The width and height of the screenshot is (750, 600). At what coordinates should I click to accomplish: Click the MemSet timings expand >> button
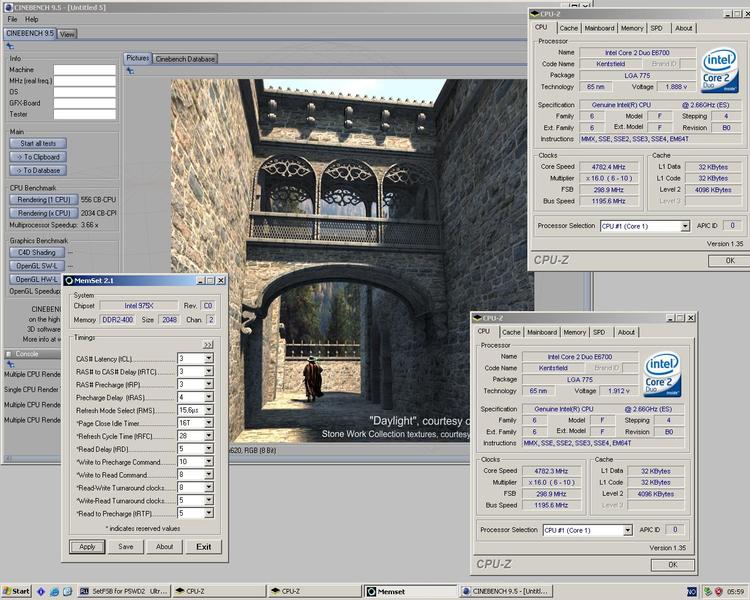(208, 344)
